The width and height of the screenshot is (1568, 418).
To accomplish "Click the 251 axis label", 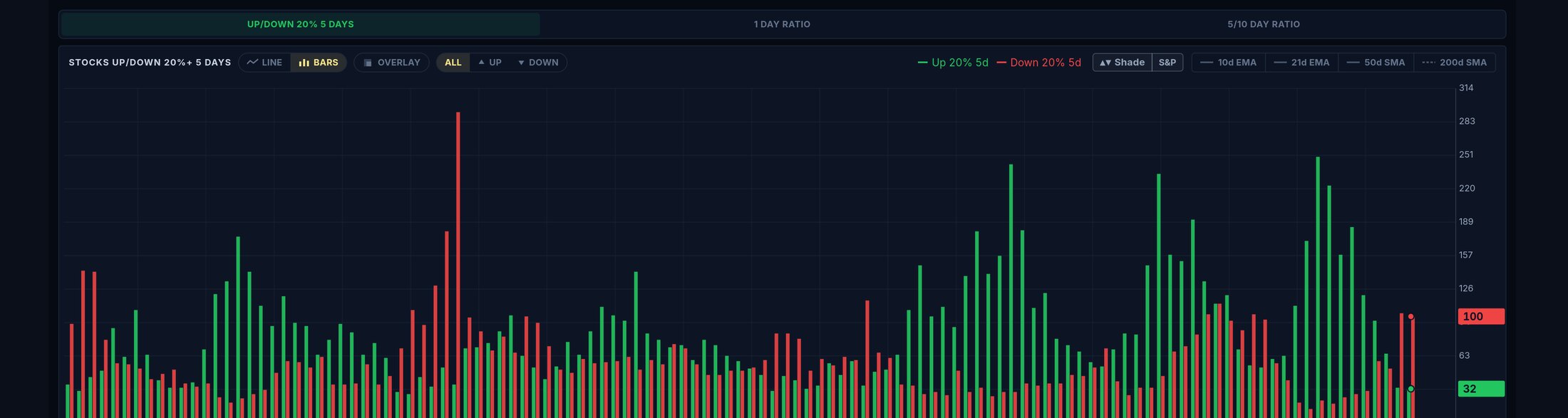I will click(x=1466, y=155).
